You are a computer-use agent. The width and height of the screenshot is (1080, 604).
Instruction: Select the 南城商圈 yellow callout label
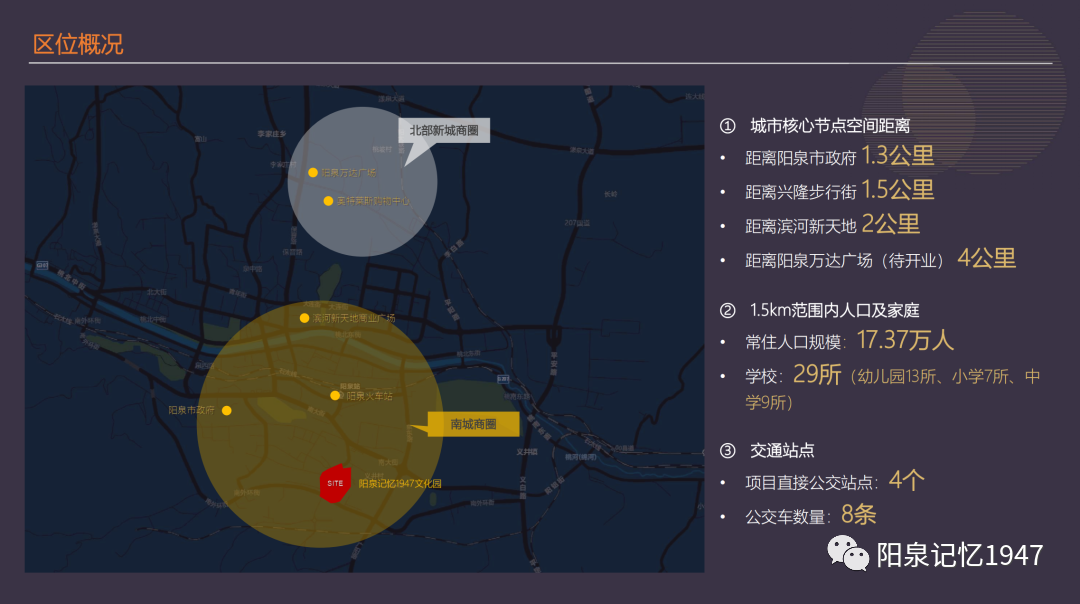pyautogui.click(x=474, y=424)
